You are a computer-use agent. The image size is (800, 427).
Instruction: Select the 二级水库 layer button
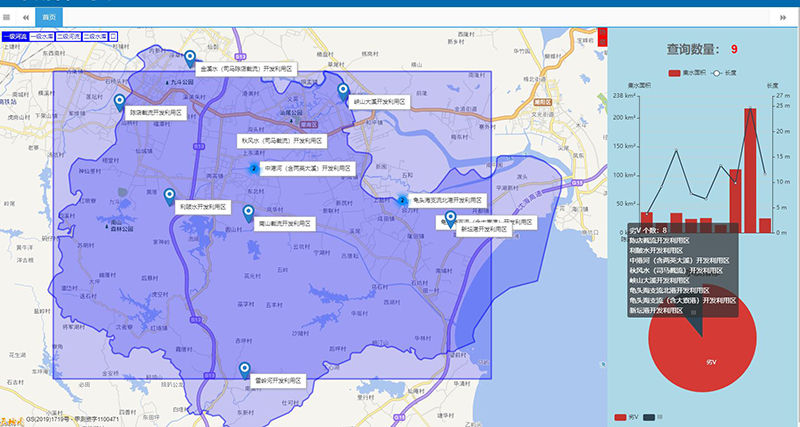click(95, 36)
